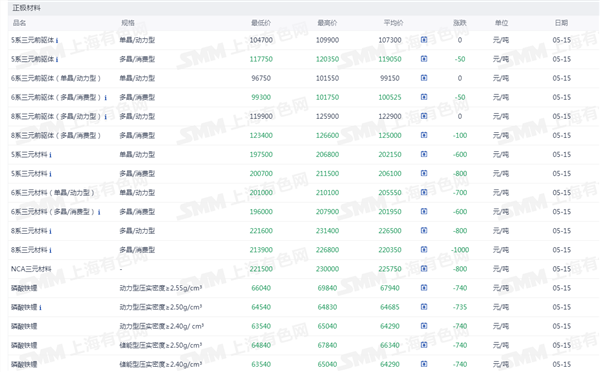This screenshot has height=372, width=600.
Task: Open chart icon for average price 99150
Action: coord(424,78)
